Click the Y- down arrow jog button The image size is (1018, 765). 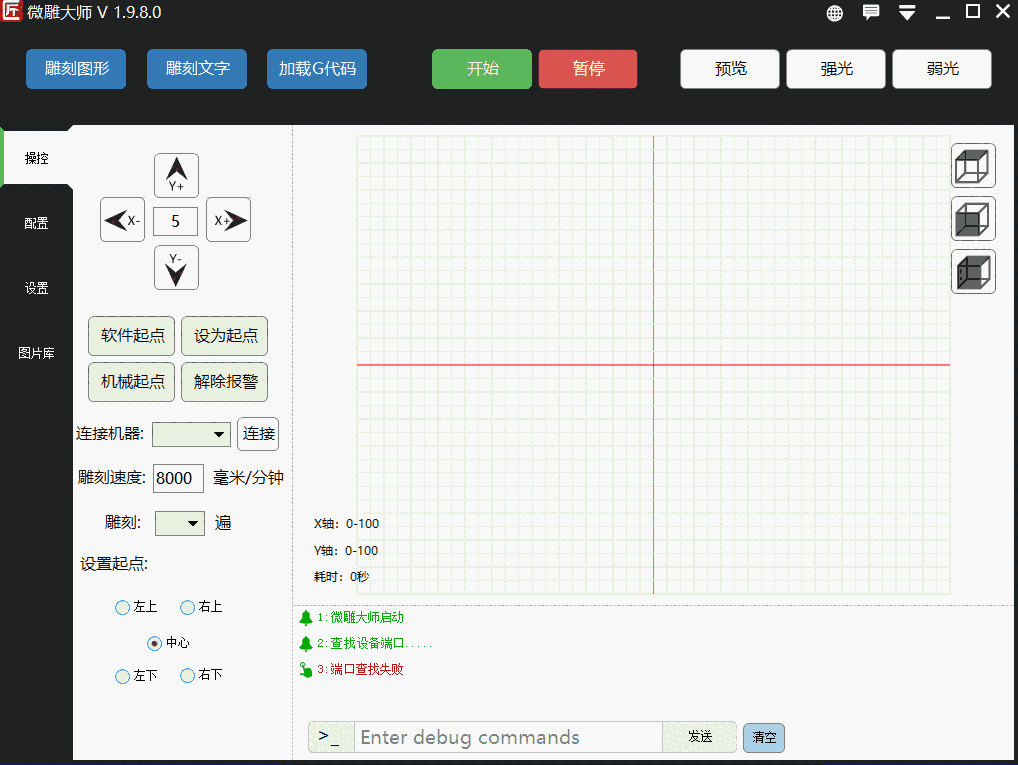point(176,268)
